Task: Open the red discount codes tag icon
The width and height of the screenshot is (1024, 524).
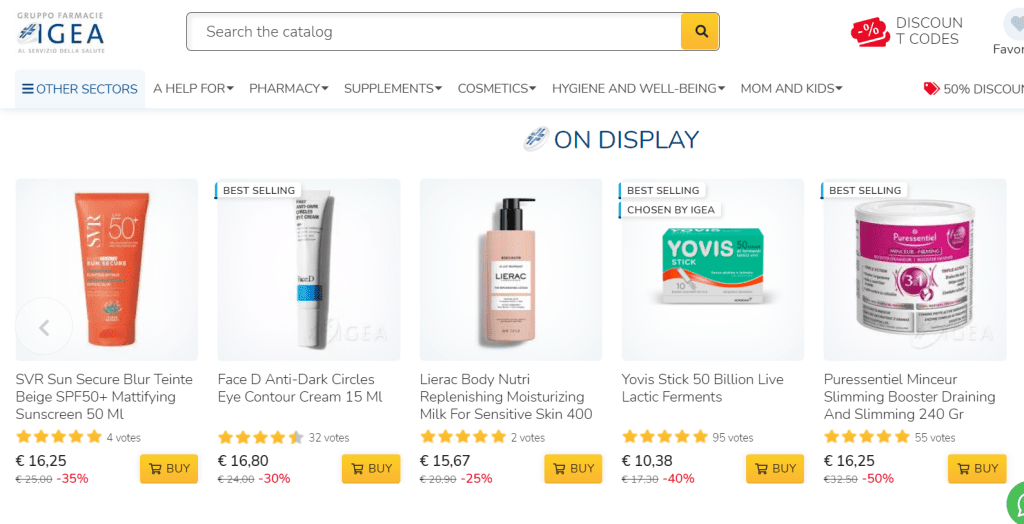Action: (869, 32)
